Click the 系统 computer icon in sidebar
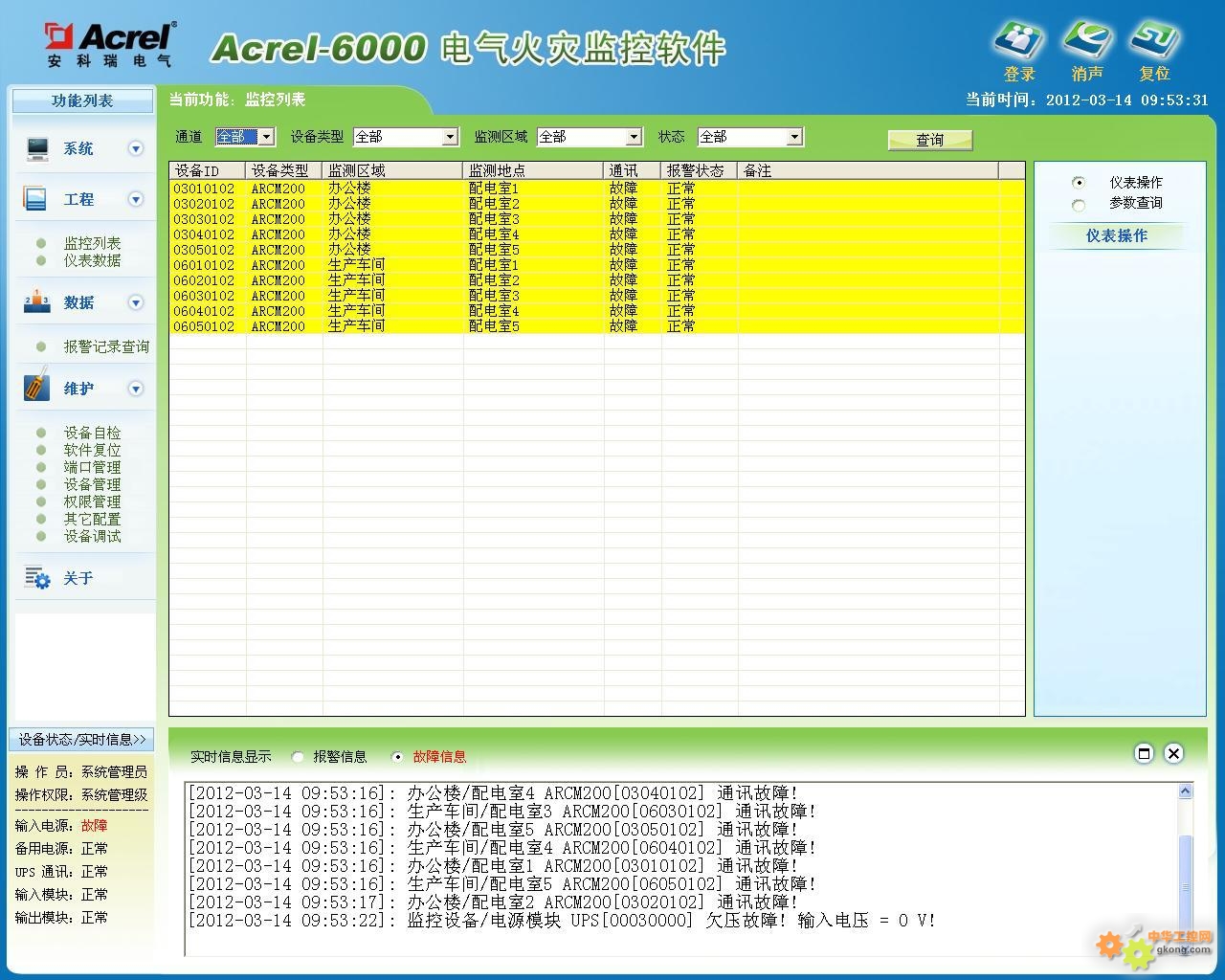 pyautogui.click(x=37, y=148)
